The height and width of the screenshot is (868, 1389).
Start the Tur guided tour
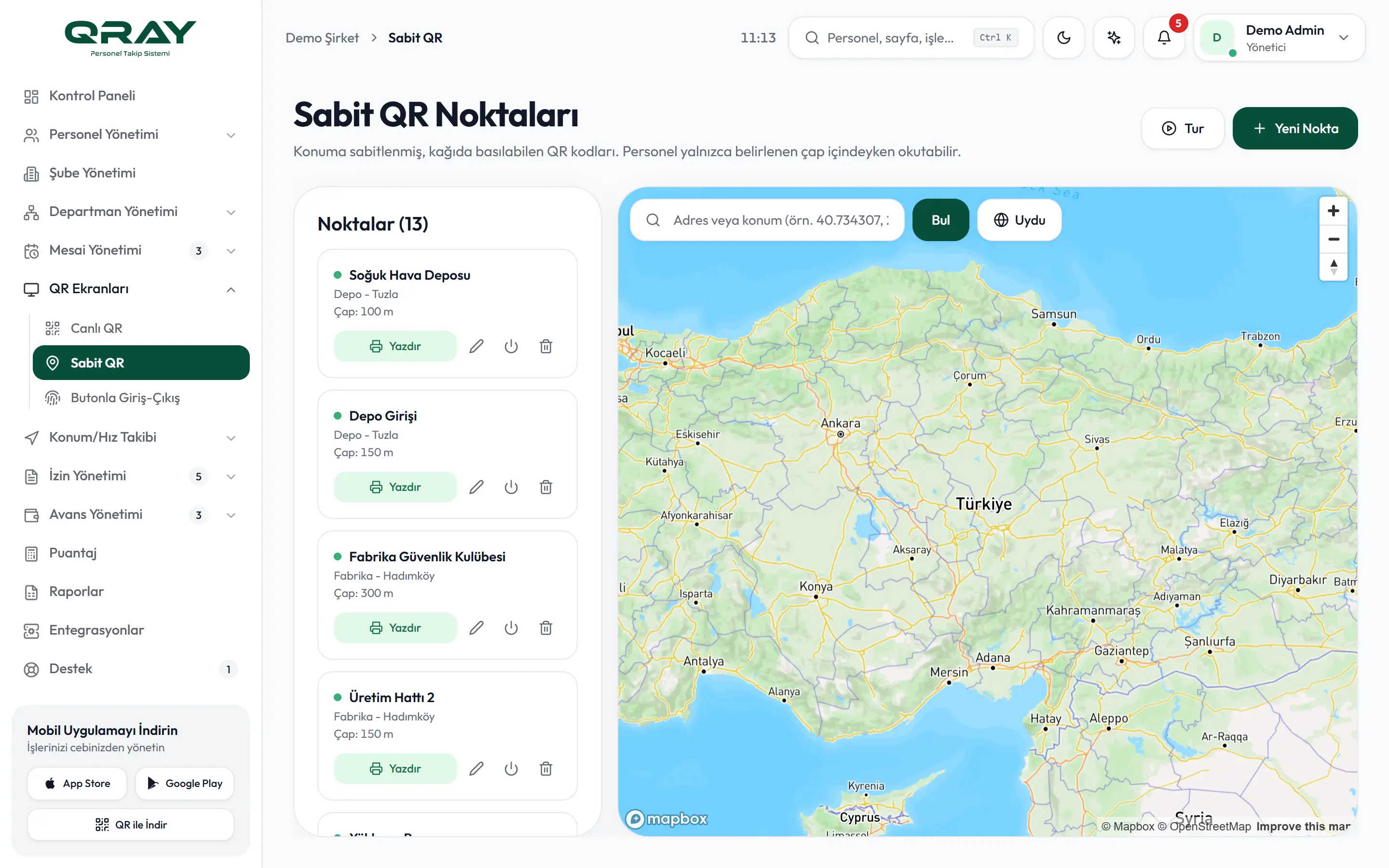pyautogui.click(x=1183, y=129)
